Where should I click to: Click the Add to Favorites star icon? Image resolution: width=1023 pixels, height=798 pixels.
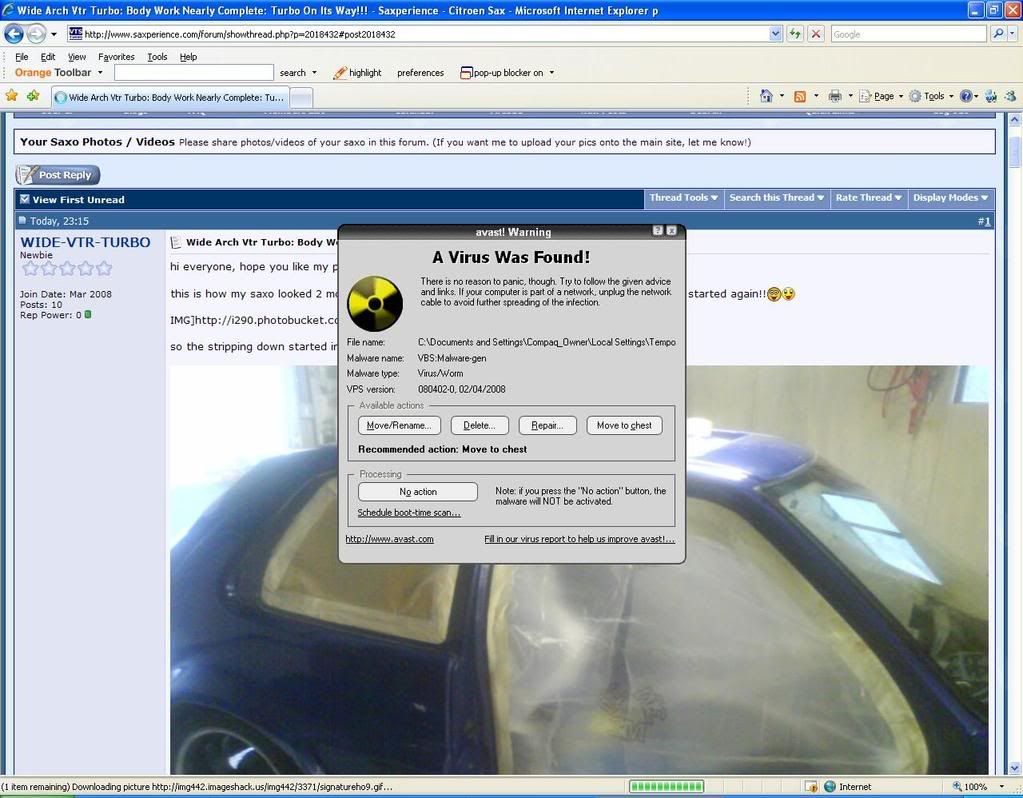tap(33, 97)
